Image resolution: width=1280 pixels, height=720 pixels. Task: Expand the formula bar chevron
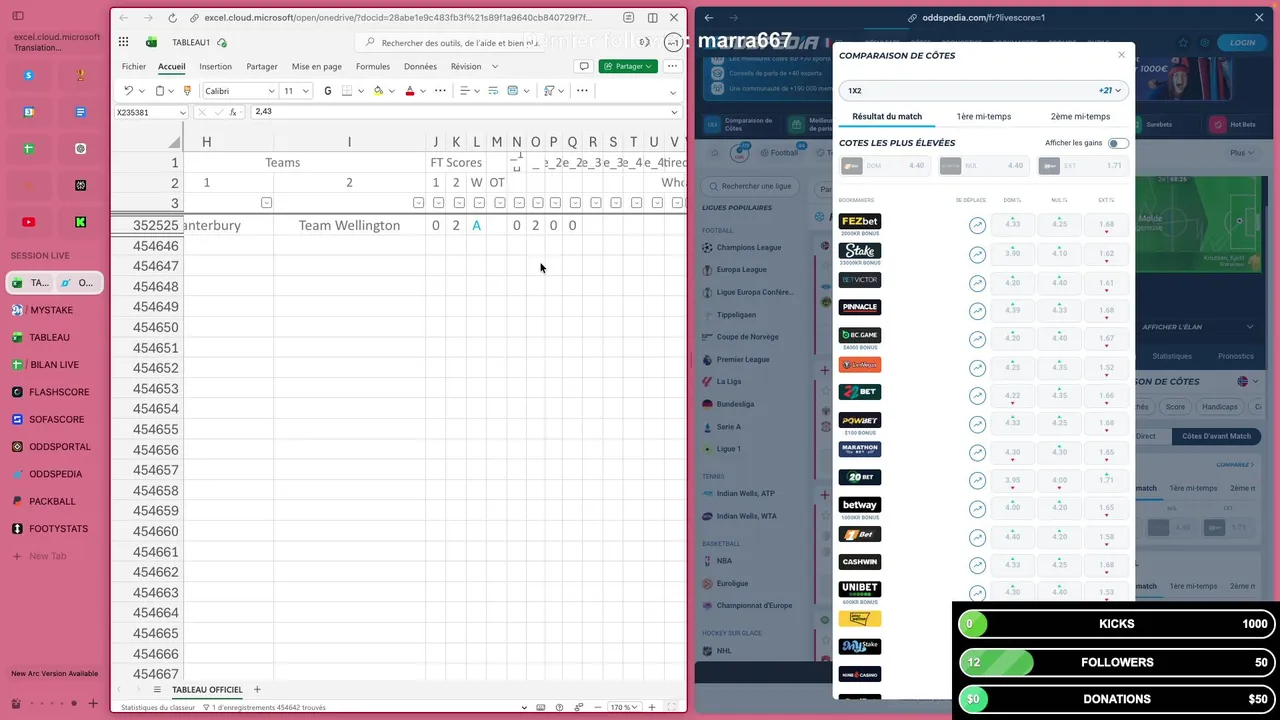(x=675, y=112)
